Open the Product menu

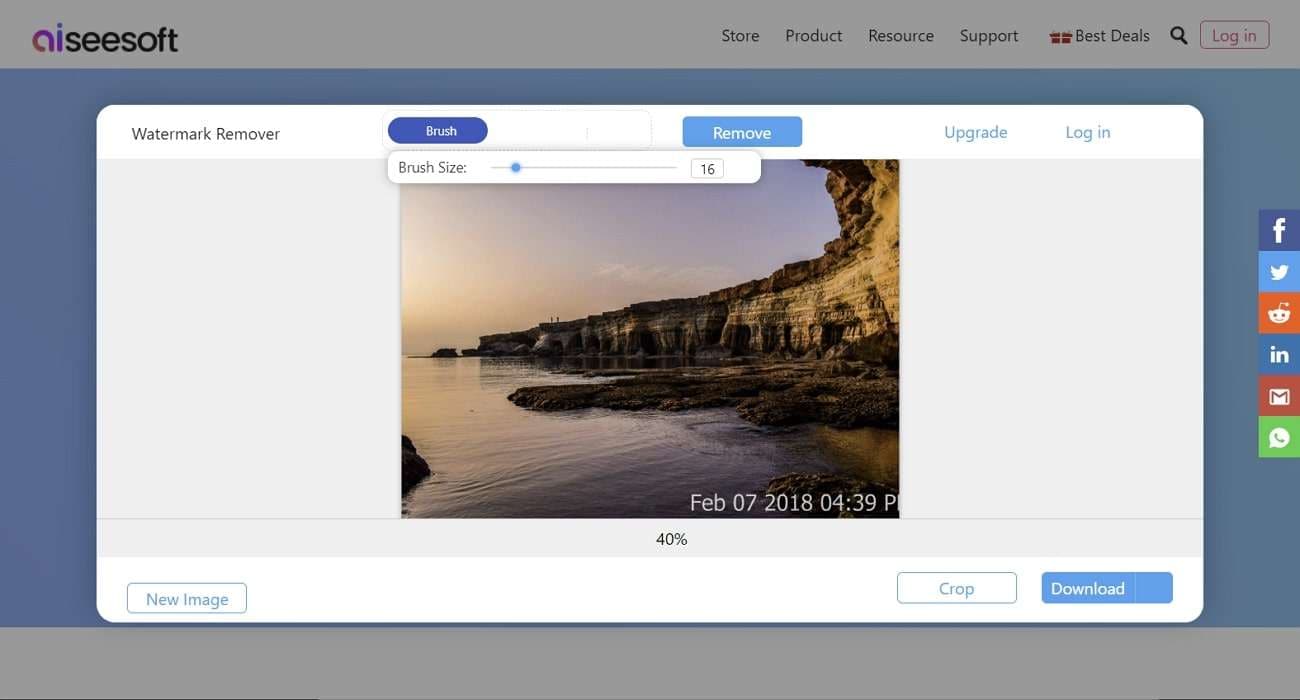(x=812, y=33)
